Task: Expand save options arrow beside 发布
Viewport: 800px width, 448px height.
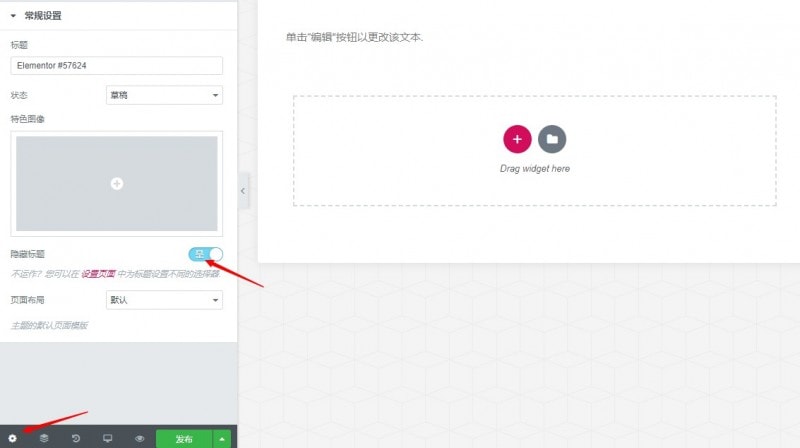Action: point(223,438)
